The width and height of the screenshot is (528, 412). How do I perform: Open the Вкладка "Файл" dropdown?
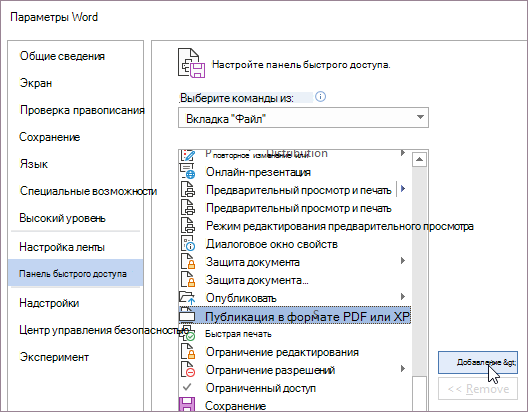(x=303, y=117)
